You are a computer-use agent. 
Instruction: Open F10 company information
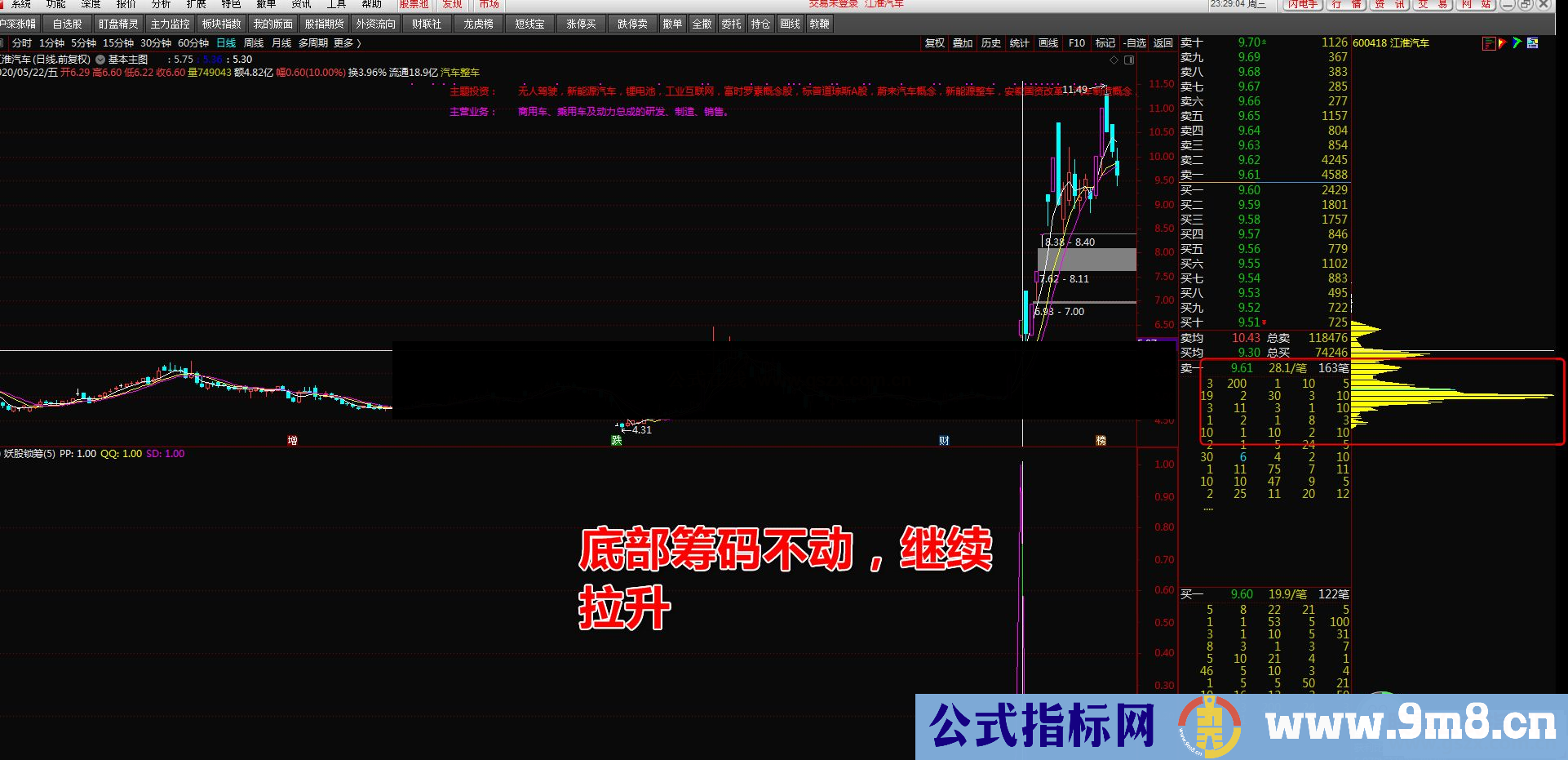[1077, 43]
